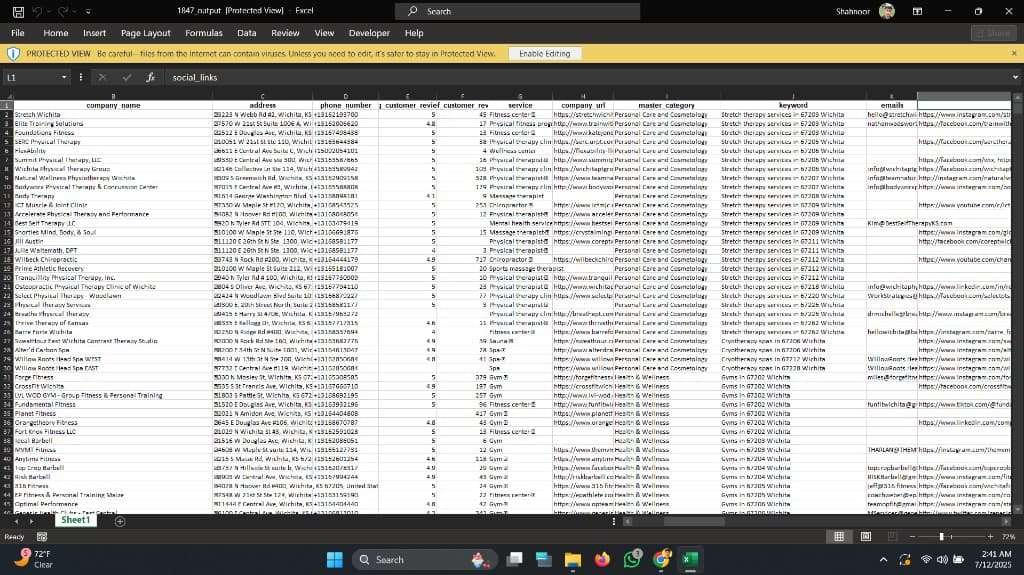Switch to the Data tab
This screenshot has height=575, width=1024.
pyautogui.click(x=246, y=33)
